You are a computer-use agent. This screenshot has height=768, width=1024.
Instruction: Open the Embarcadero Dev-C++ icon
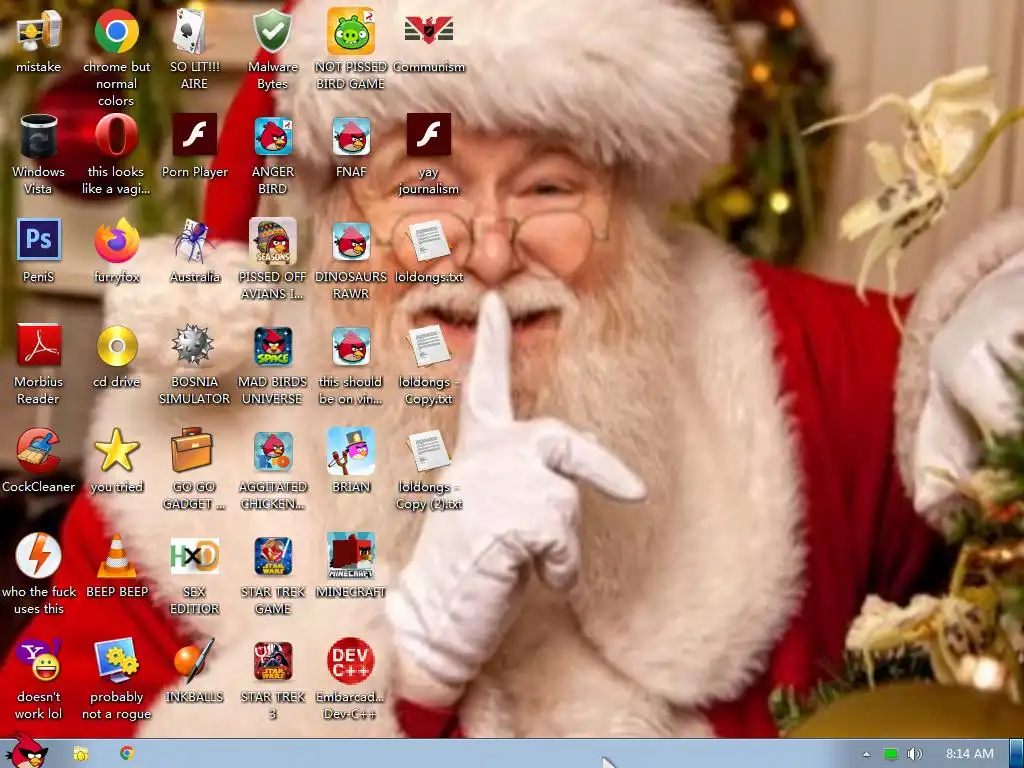[351, 660]
